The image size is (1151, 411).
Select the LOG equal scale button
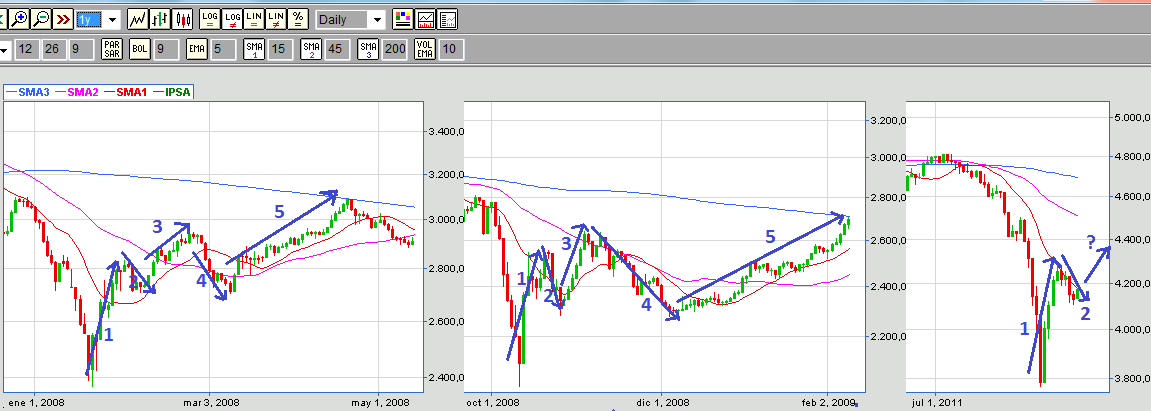click(210, 19)
